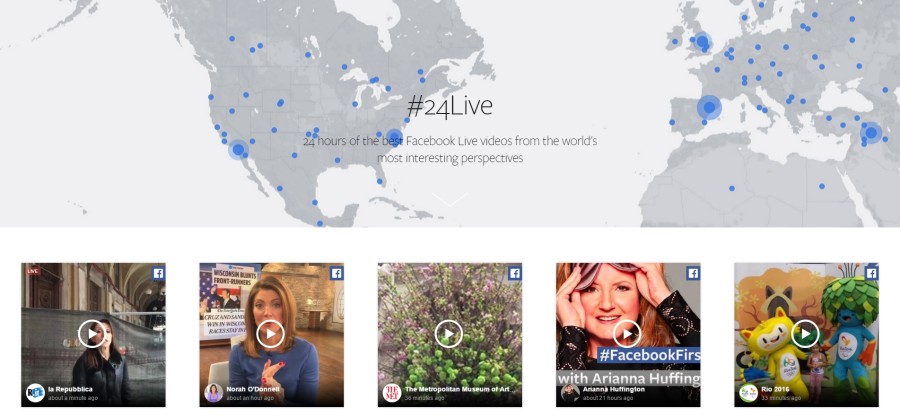
Task: Play the Norah O'Donnell video
Action: click(270, 333)
